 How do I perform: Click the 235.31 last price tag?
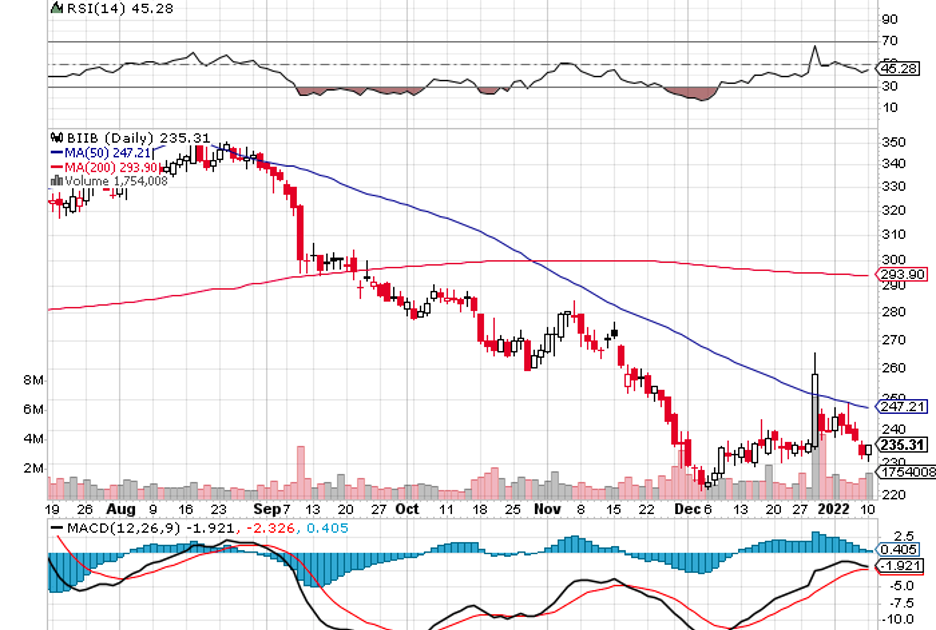pos(902,445)
